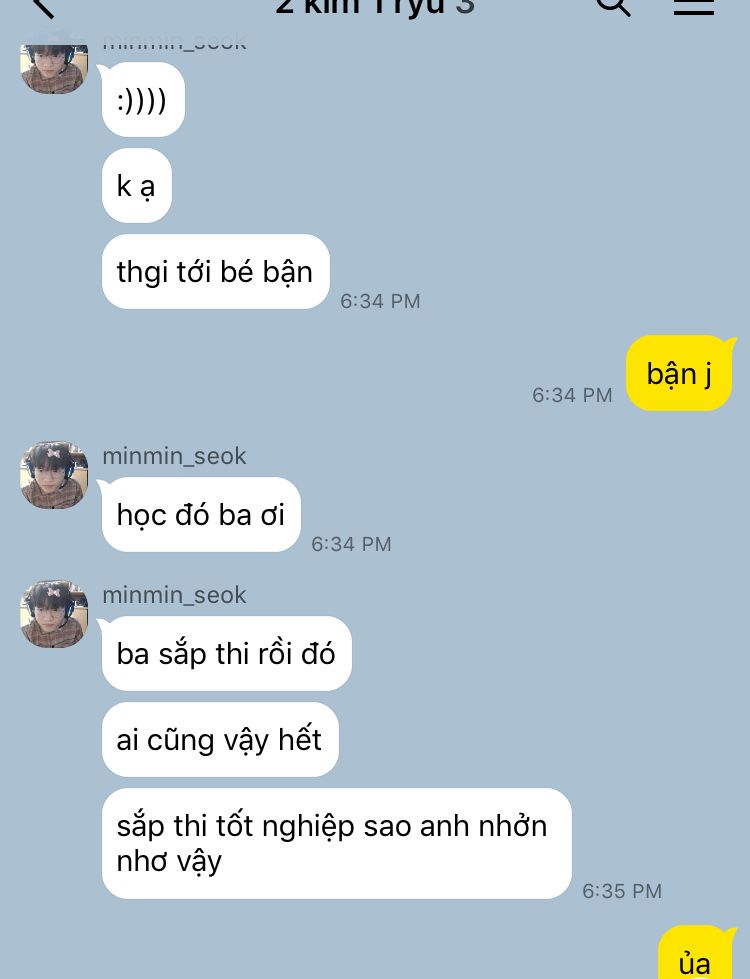Select the 'ai cũng vậy hết' bubble
Image resolution: width=750 pixels, height=979 pixels.
[x=220, y=740]
